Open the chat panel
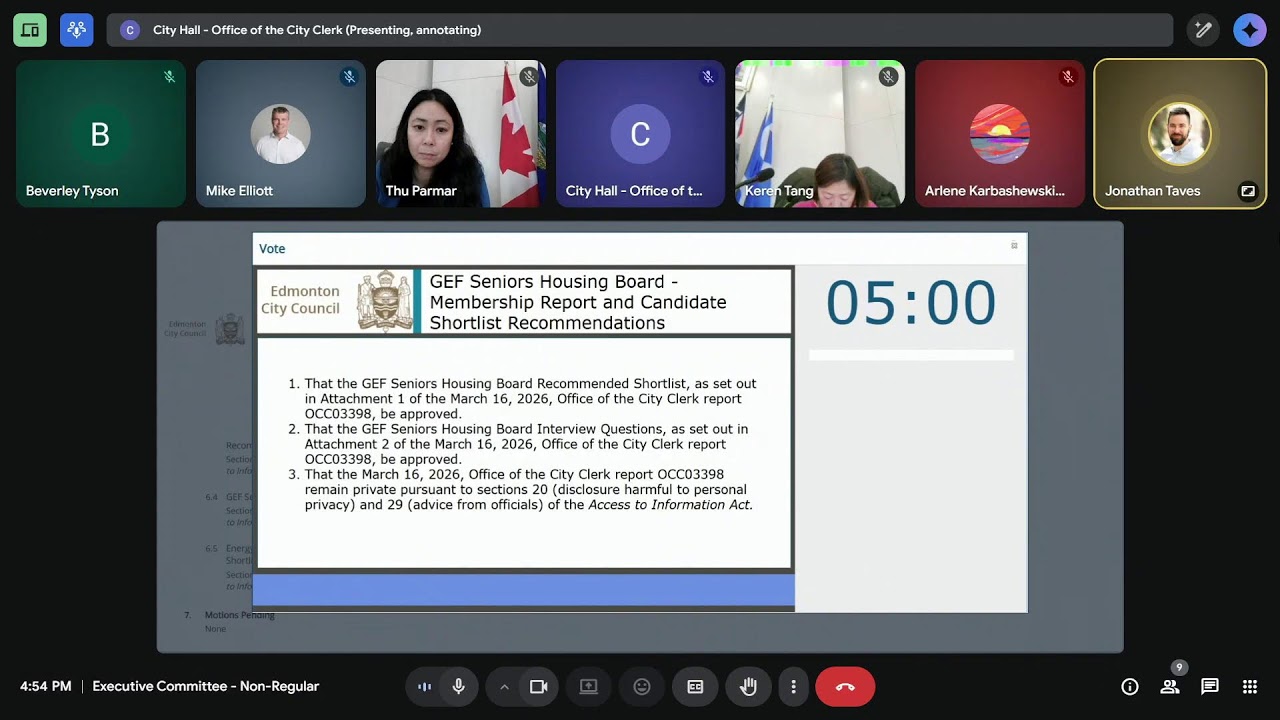 pos(1210,687)
